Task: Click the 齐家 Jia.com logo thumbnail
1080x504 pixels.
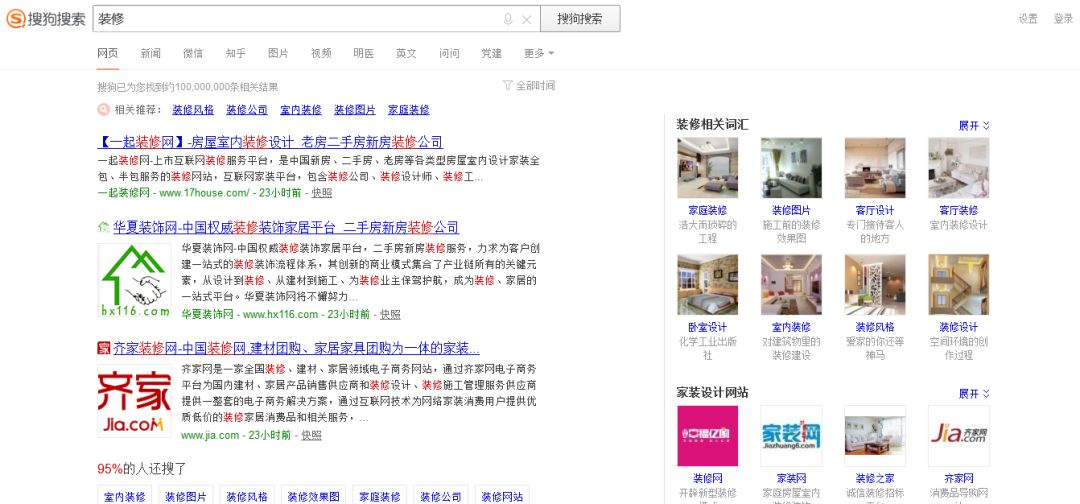Action: click(x=134, y=401)
